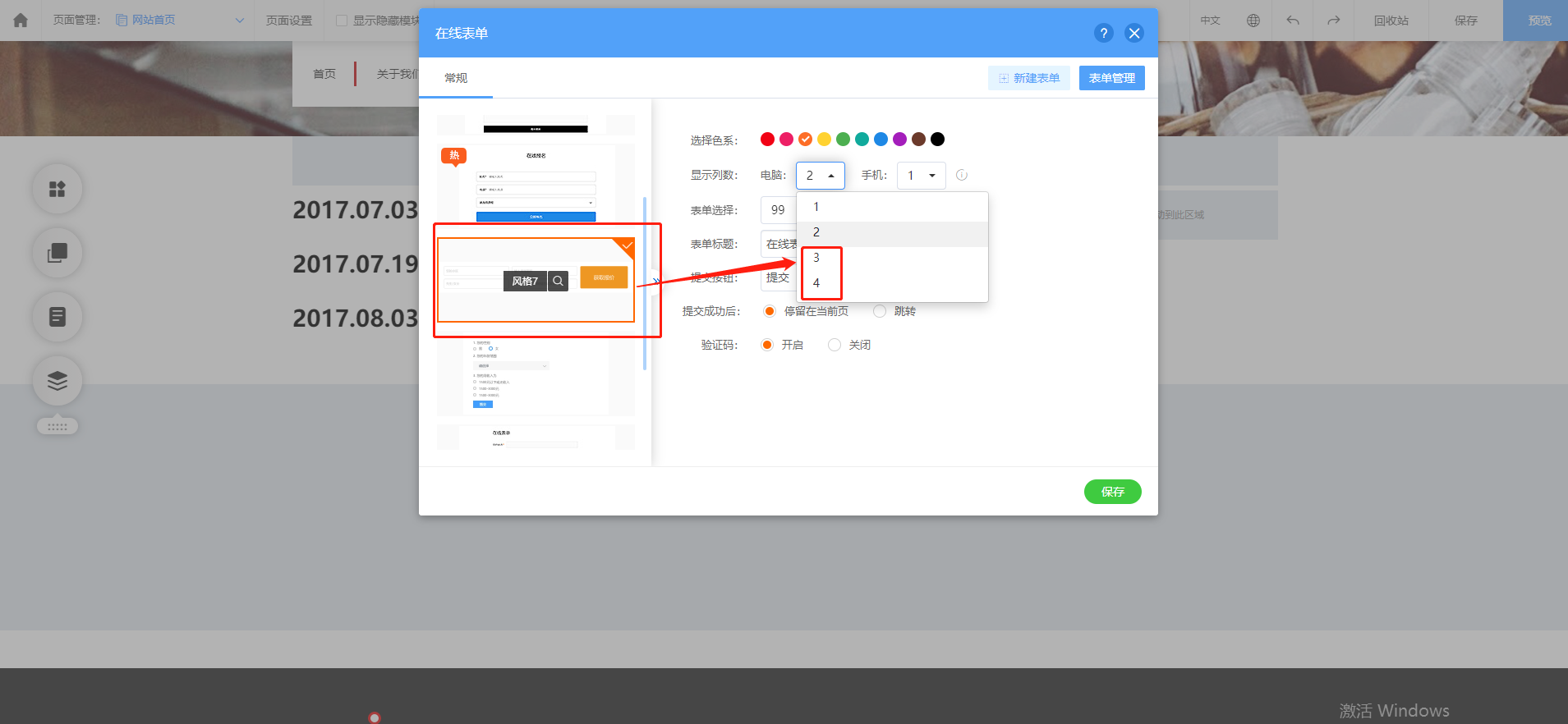1568x724 pixels.
Task: Click the home icon in top bar
Action: 21,21
